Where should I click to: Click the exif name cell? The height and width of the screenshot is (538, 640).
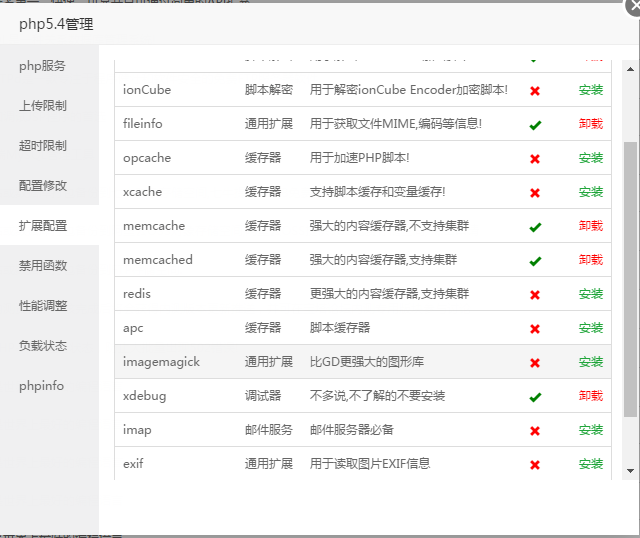[x=133, y=464]
